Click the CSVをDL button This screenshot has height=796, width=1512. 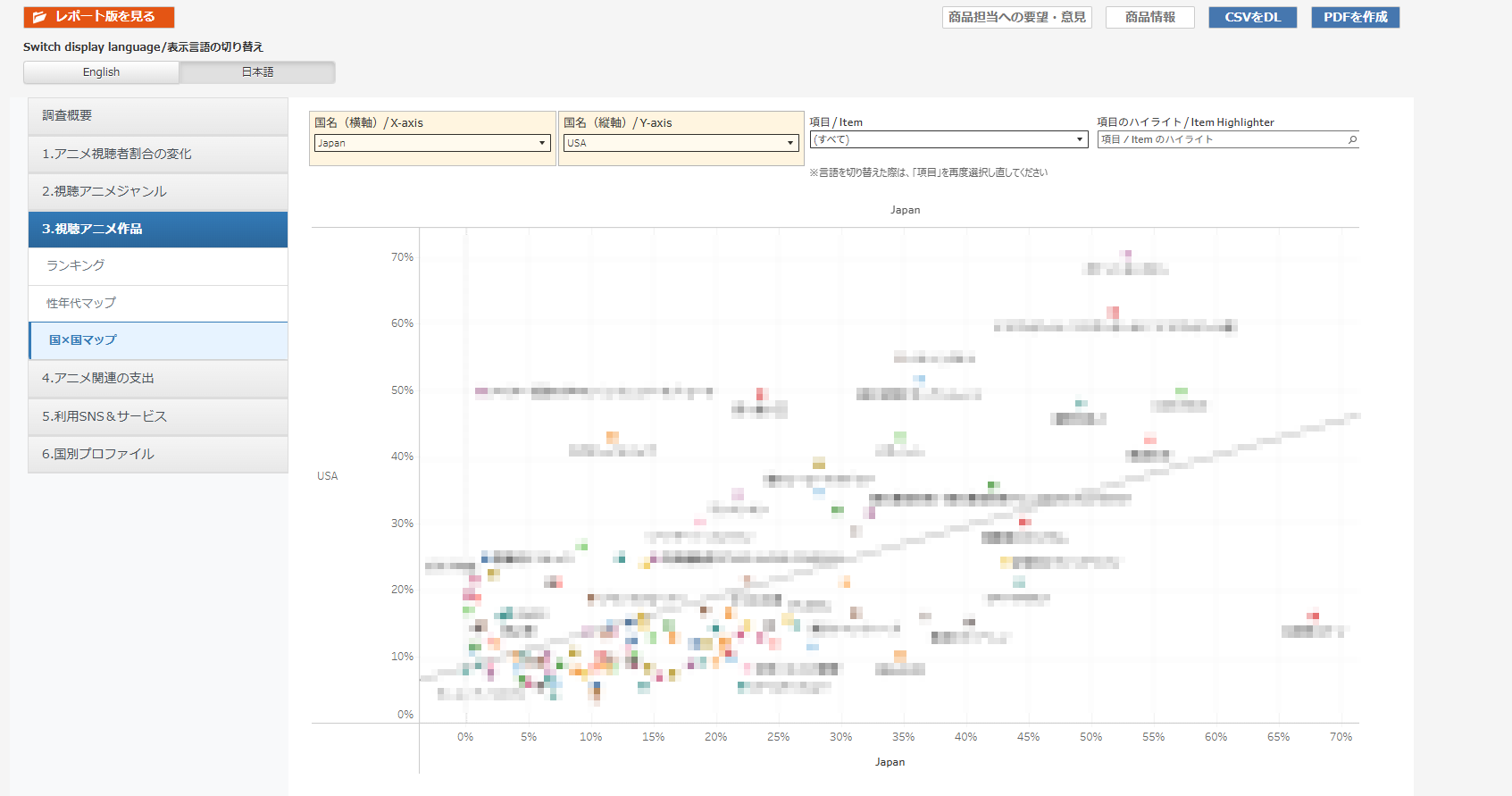pyautogui.click(x=1252, y=17)
